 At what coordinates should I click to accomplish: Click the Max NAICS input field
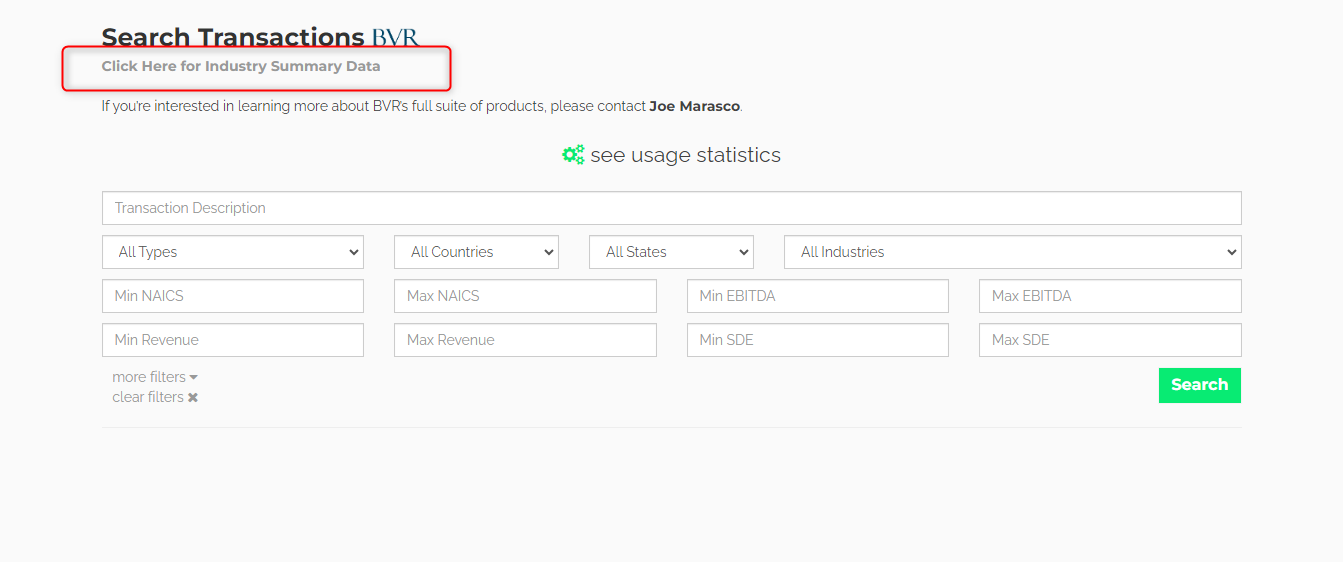point(525,296)
